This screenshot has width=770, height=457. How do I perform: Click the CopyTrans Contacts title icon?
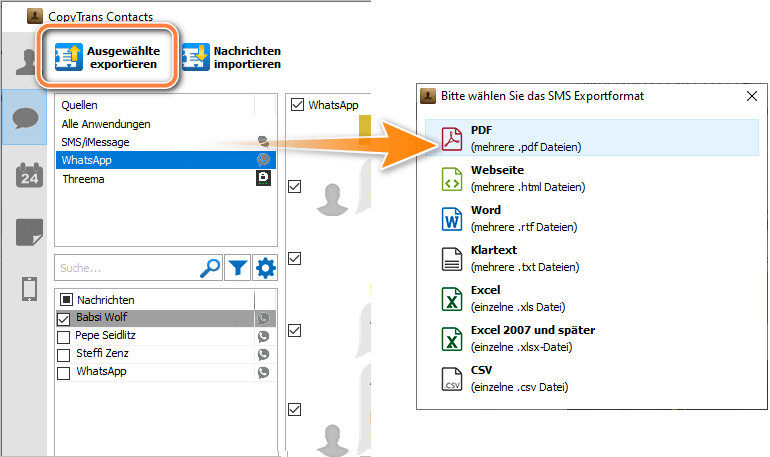[x=34, y=16]
